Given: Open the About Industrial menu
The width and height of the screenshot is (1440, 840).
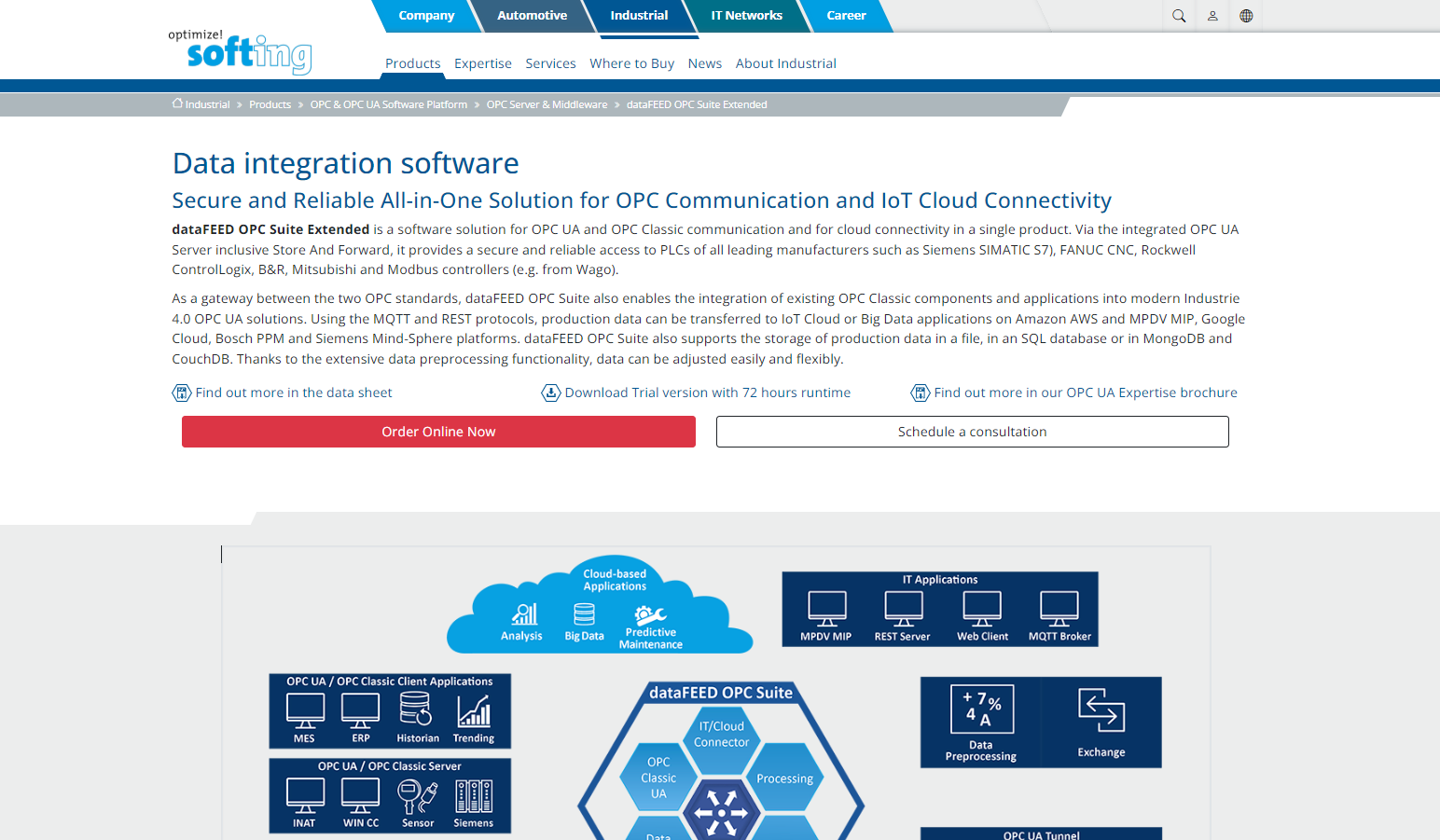Looking at the screenshot, I should point(786,63).
